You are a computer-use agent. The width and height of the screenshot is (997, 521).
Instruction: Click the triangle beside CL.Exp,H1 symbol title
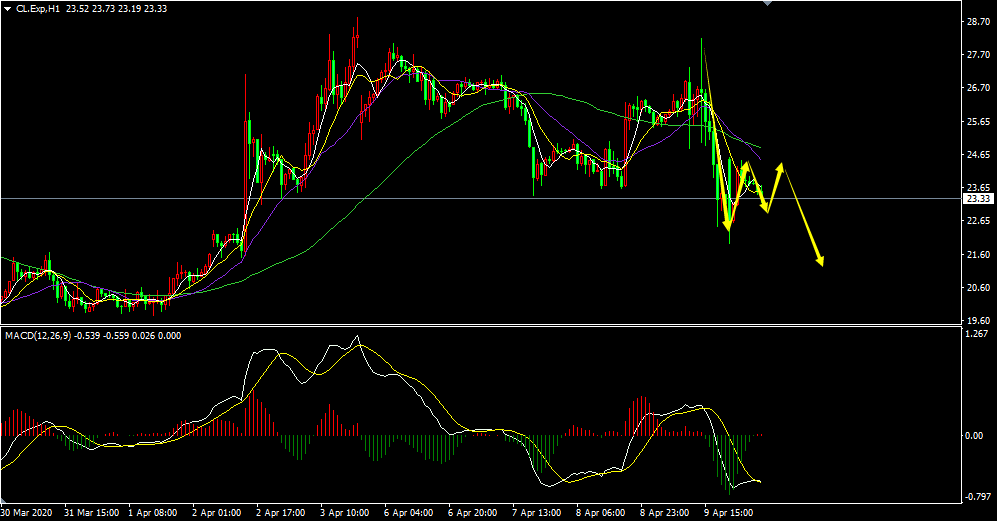pos(7,9)
